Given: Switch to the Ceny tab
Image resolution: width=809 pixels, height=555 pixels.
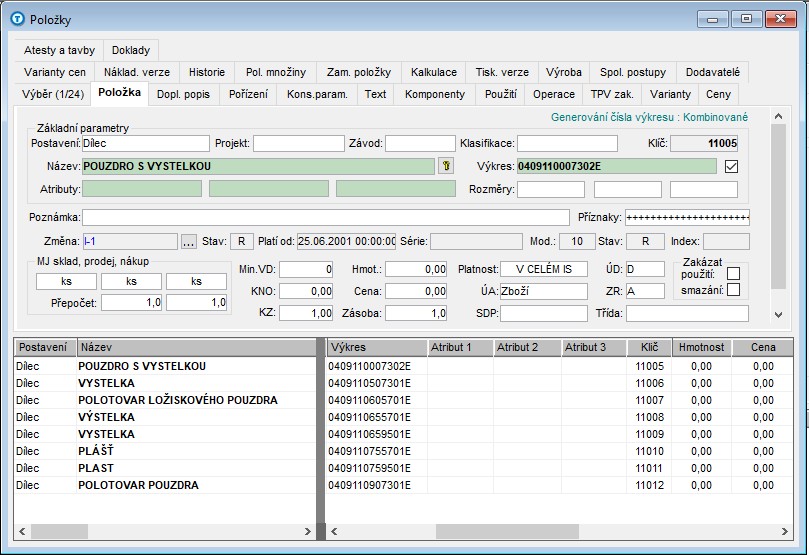Looking at the screenshot, I should point(719,94).
